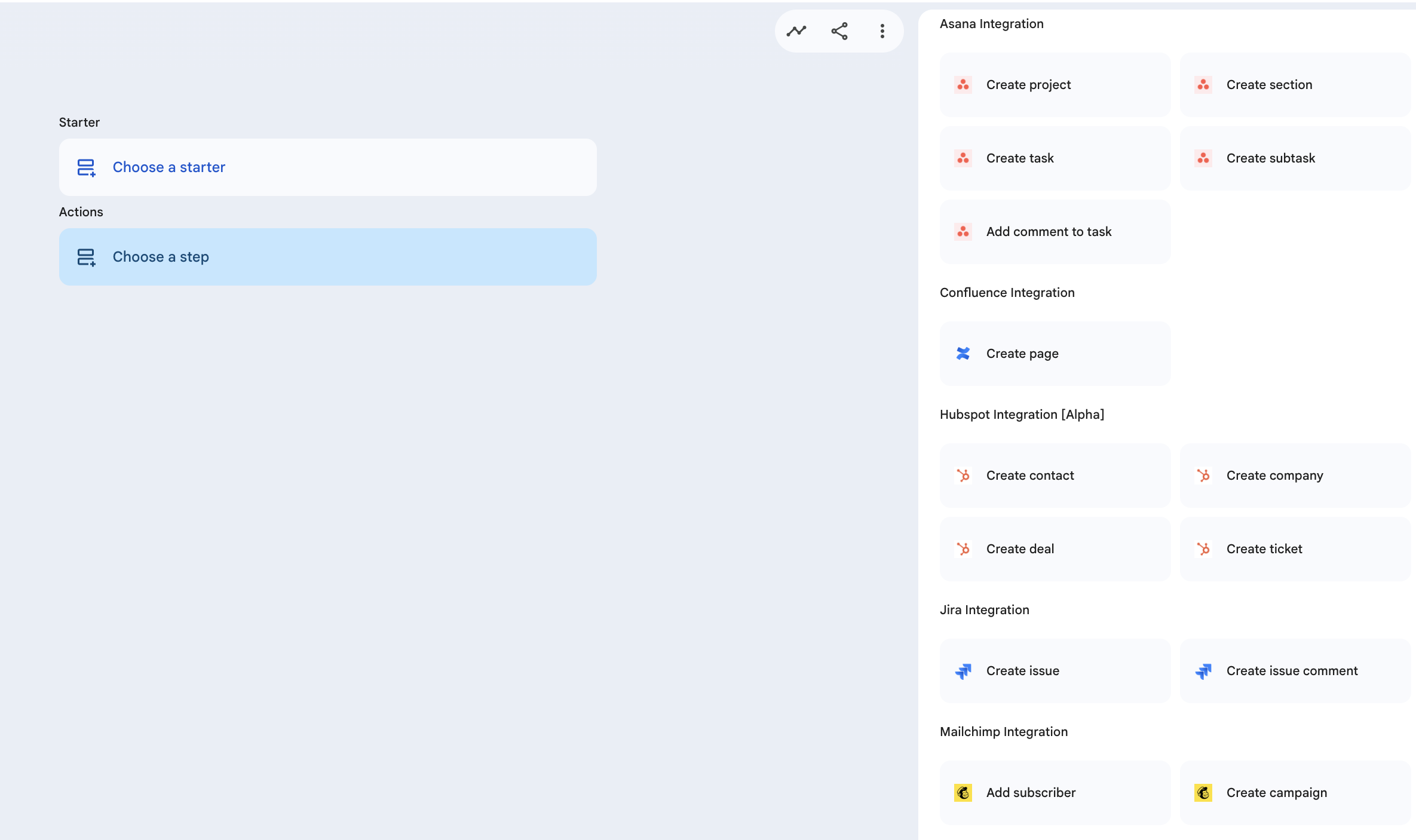Open the activity chart icon
1416x840 pixels.
pyautogui.click(x=796, y=31)
